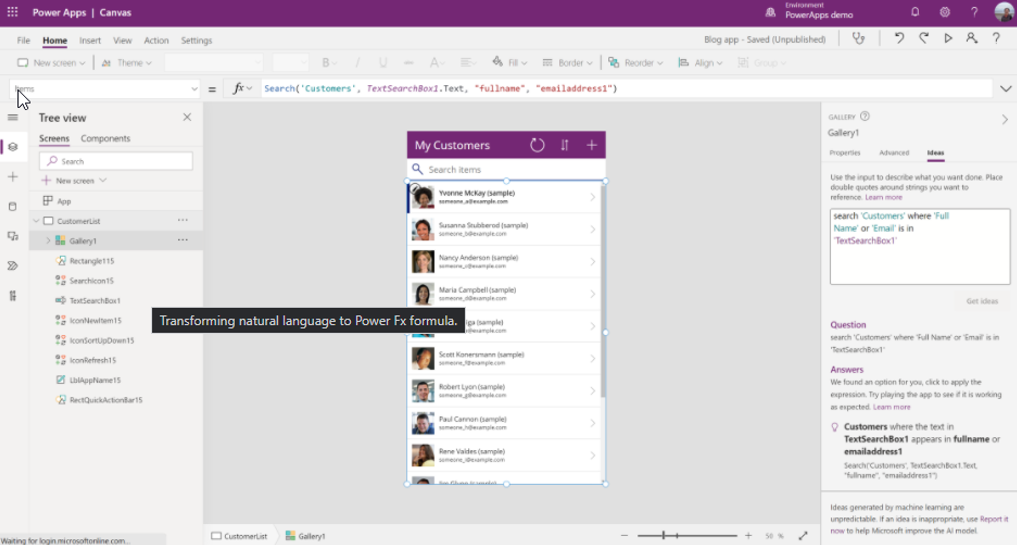Open the Advanced tab in Gallery pane
Viewport: 1017px width, 545px height.
tap(894, 152)
